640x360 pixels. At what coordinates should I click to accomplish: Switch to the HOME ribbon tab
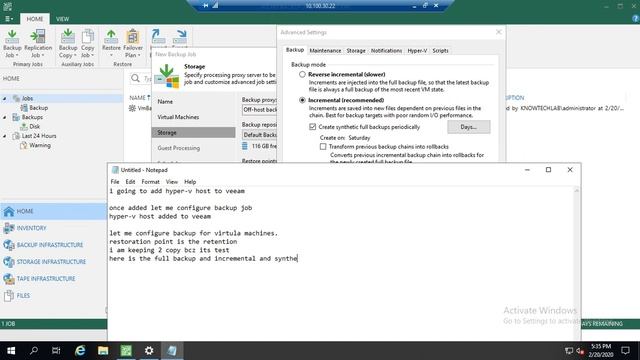coord(35,19)
